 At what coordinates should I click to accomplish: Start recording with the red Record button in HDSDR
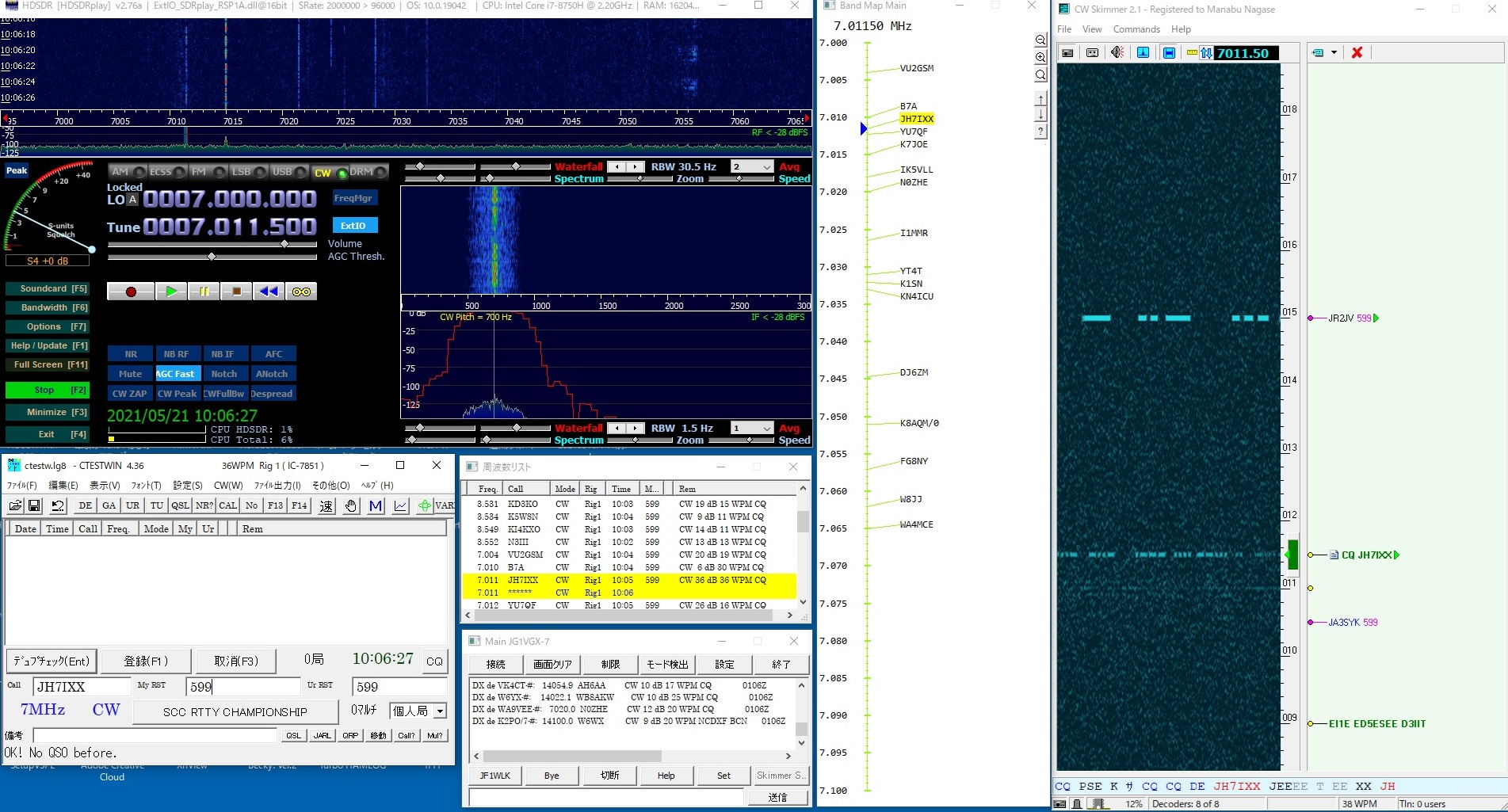tap(131, 292)
